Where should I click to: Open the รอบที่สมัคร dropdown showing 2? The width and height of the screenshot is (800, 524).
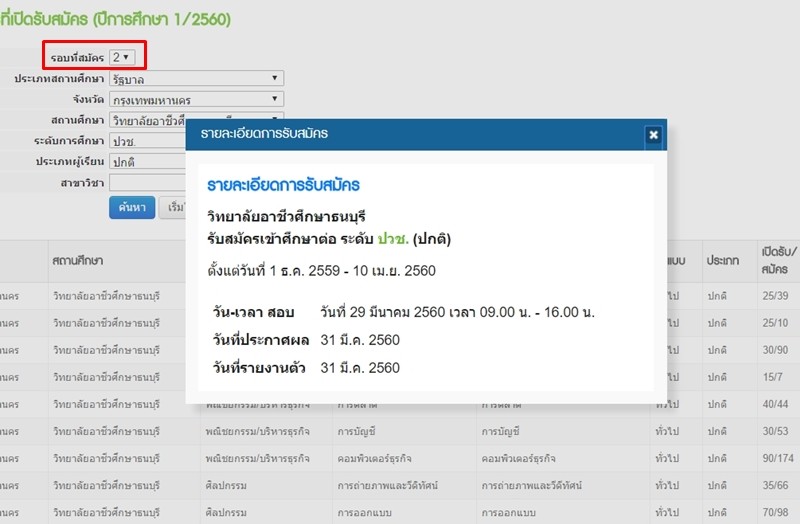[x=122, y=58]
